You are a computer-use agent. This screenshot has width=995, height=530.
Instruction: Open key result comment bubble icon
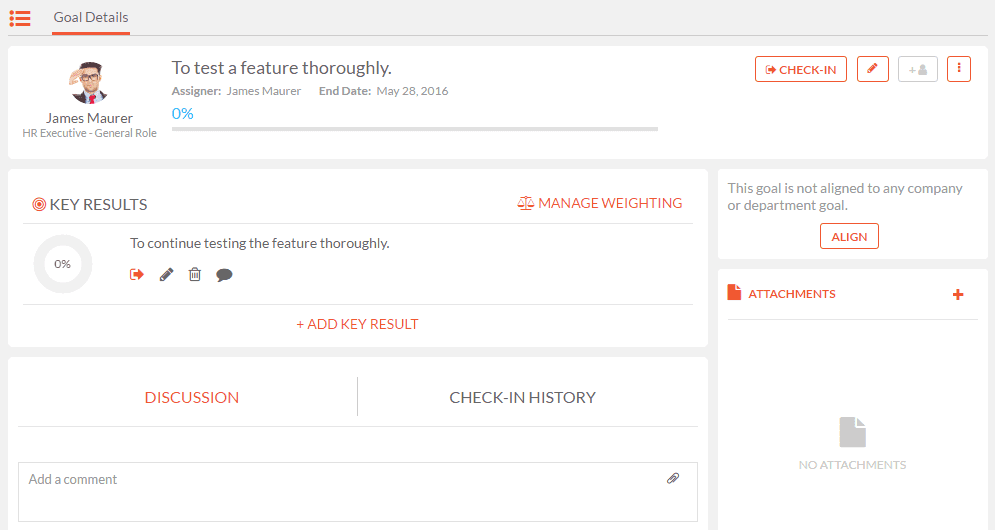(224, 275)
